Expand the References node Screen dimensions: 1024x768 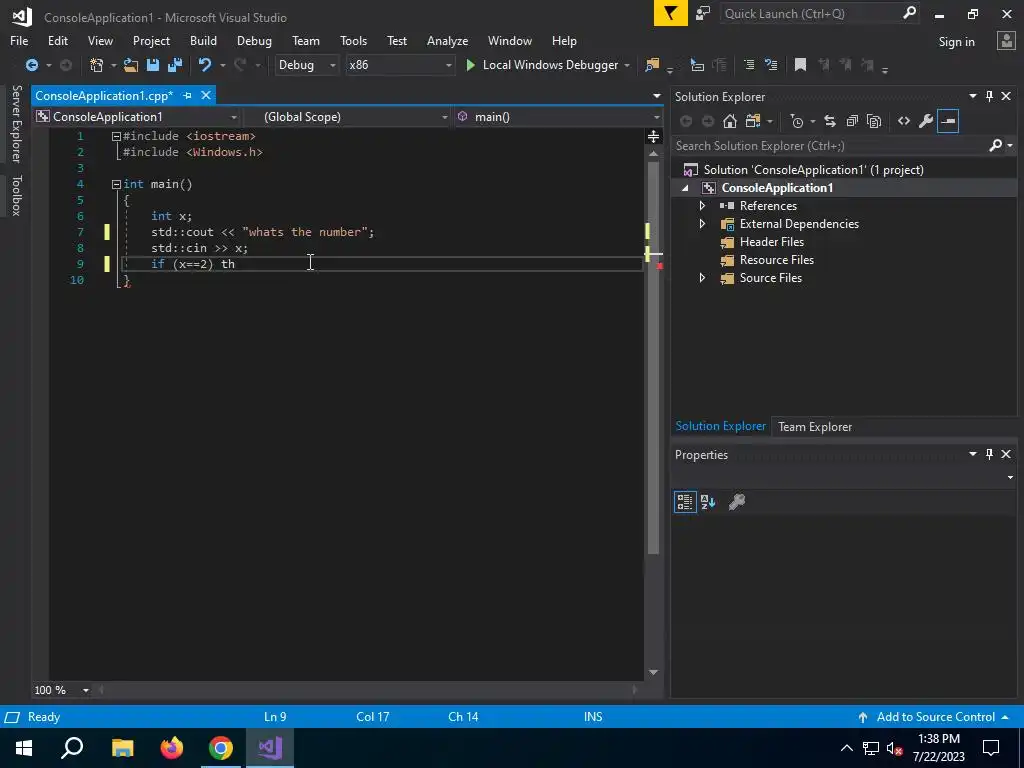[703, 206]
